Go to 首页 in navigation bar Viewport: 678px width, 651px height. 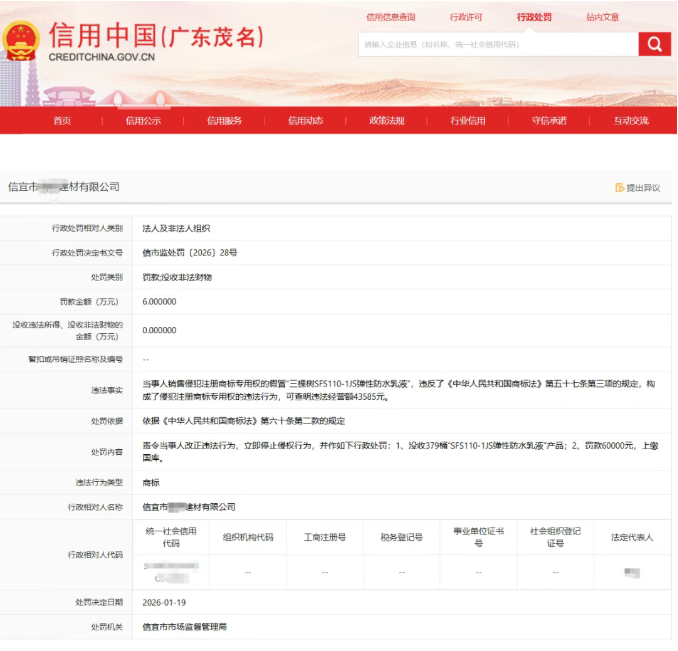62,121
